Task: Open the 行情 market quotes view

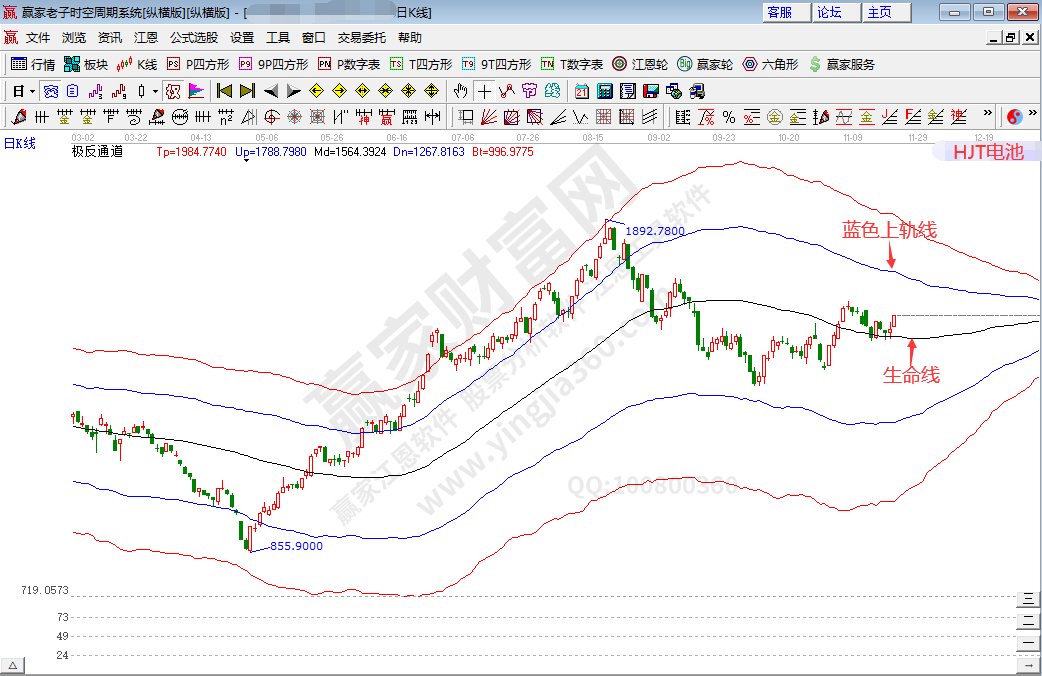Action: (32, 64)
